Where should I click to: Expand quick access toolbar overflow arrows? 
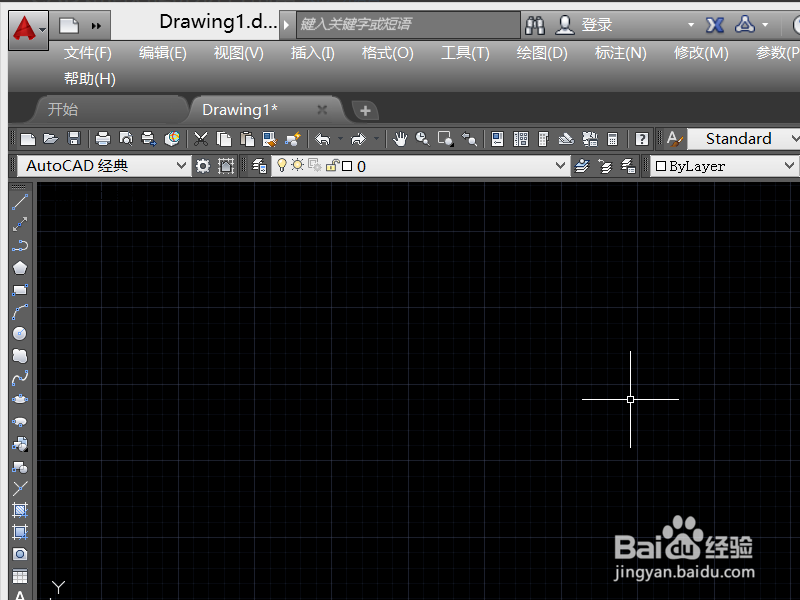click(96, 26)
